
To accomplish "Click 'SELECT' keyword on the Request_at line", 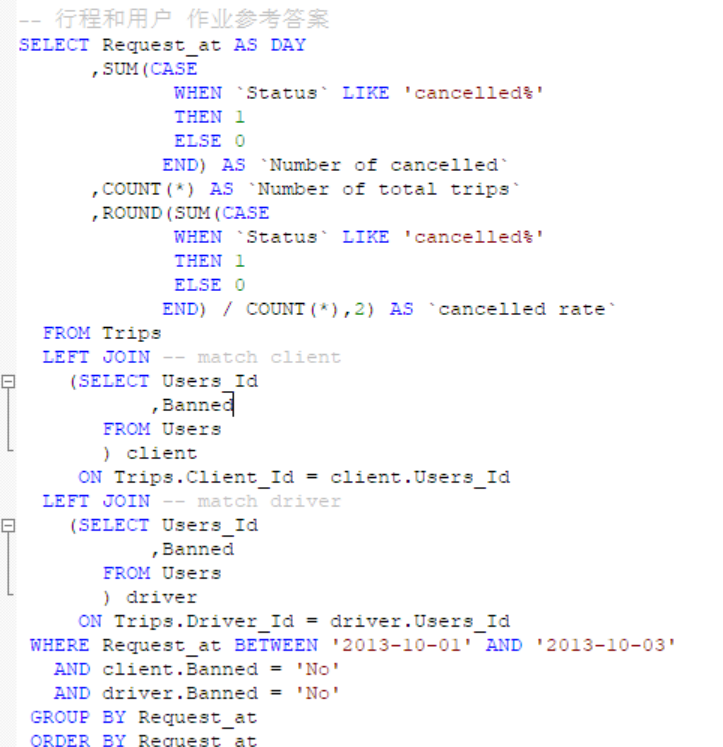I will tap(54, 45).
